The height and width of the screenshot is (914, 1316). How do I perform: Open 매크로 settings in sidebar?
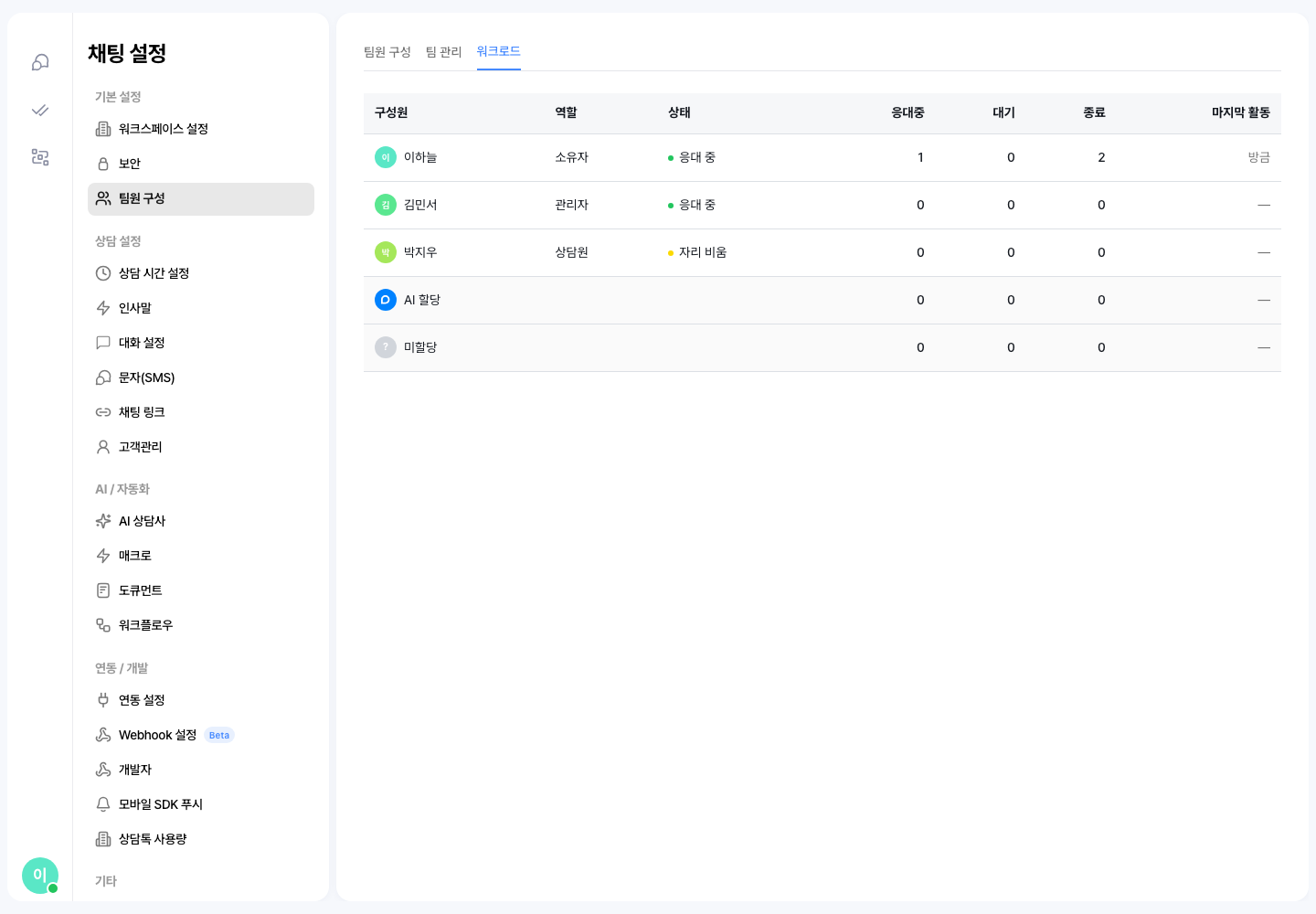pyautogui.click(x=201, y=556)
